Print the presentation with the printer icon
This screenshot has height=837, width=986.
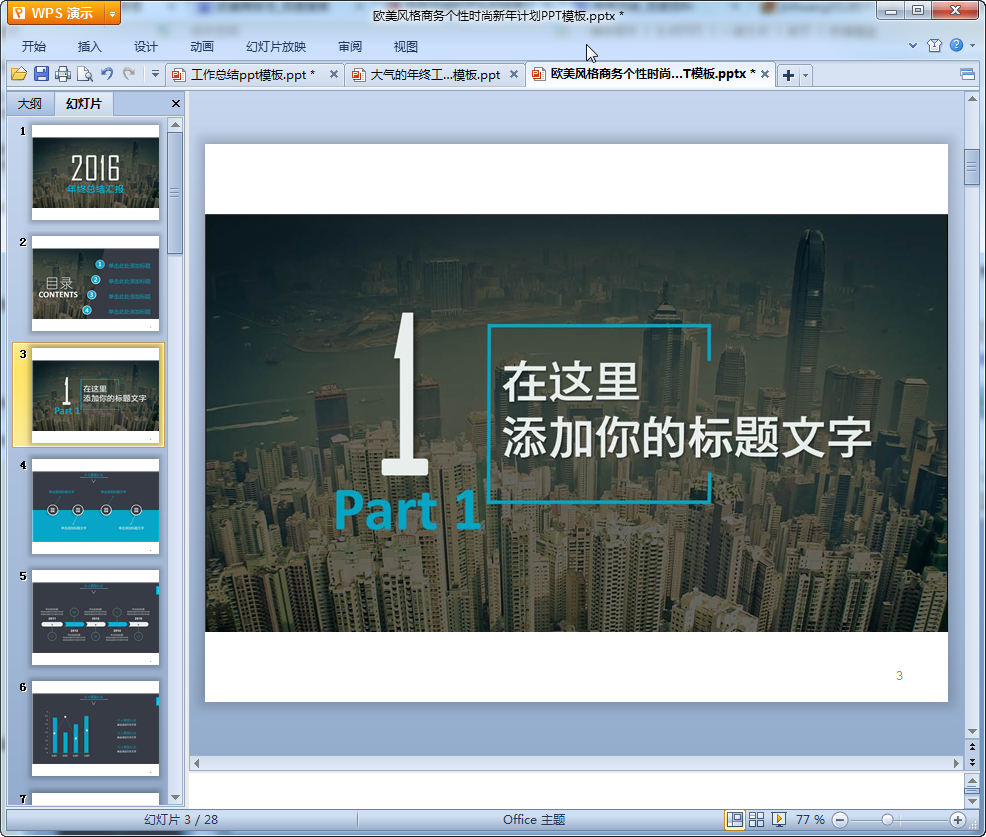[x=63, y=74]
